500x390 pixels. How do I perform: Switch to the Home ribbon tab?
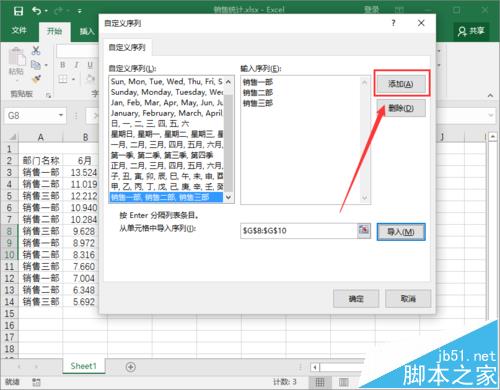(54, 31)
